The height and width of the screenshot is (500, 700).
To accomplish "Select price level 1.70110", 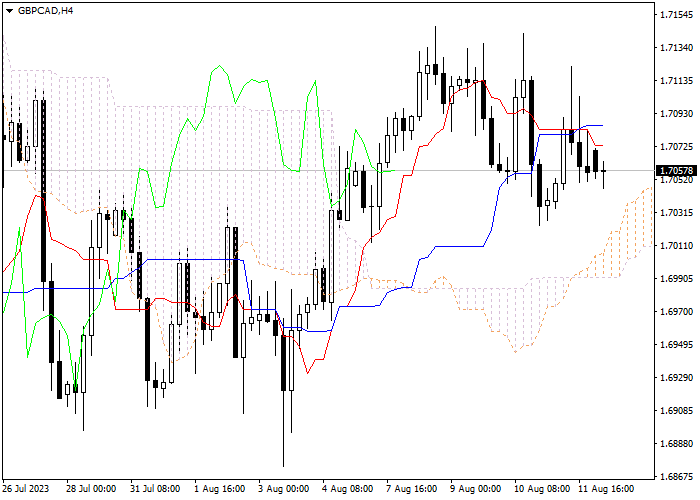I will (676, 246).
